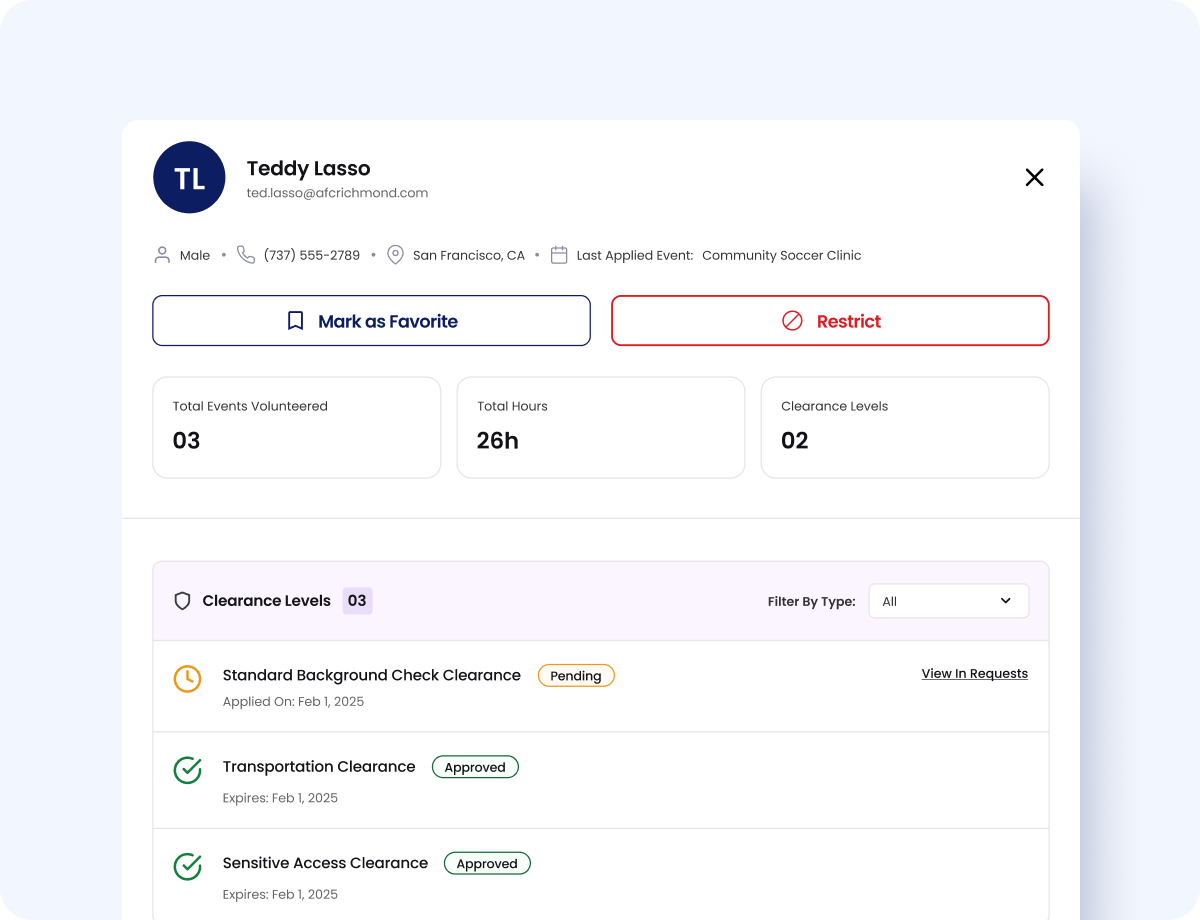The height and width of the screenshot is (920, 1200).
Task: Mark Teddy Lasso as Favorite
Action: 371,321
